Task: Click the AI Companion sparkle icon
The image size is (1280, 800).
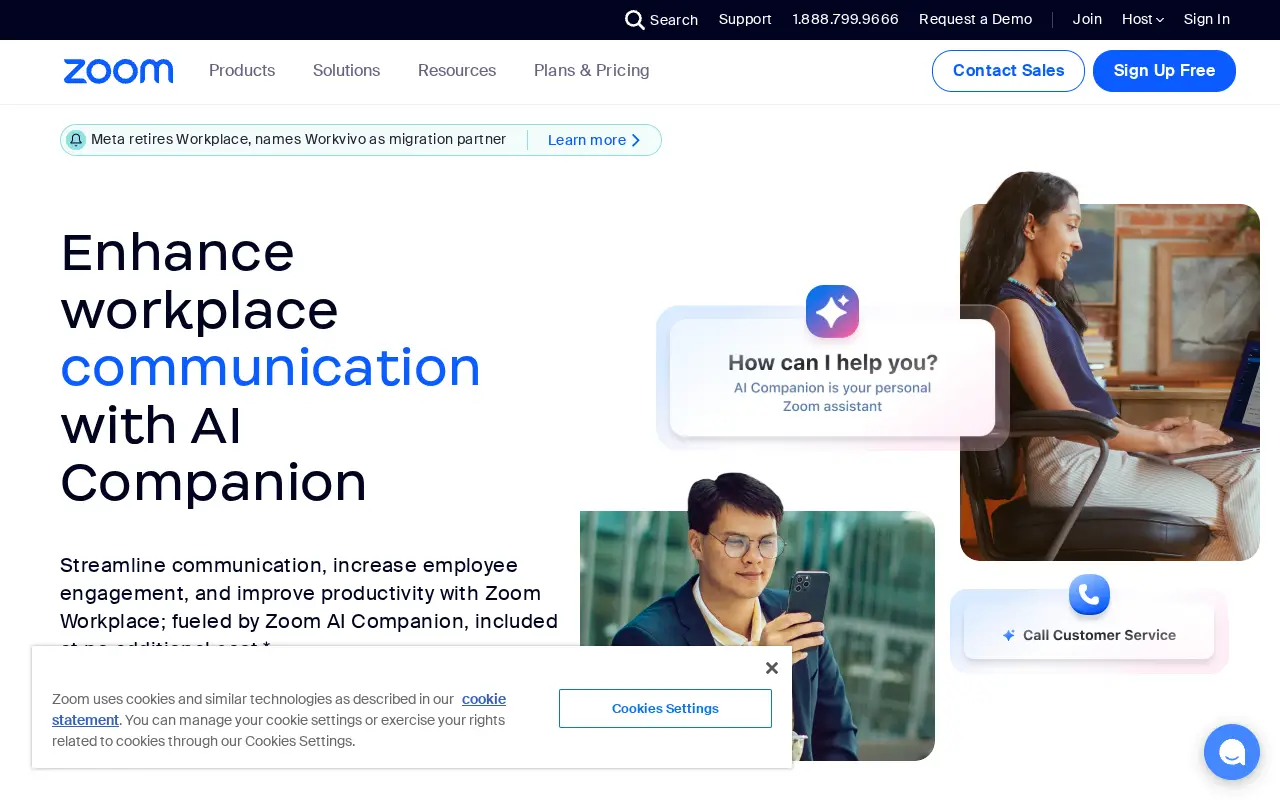Action: tap(832, 311)
